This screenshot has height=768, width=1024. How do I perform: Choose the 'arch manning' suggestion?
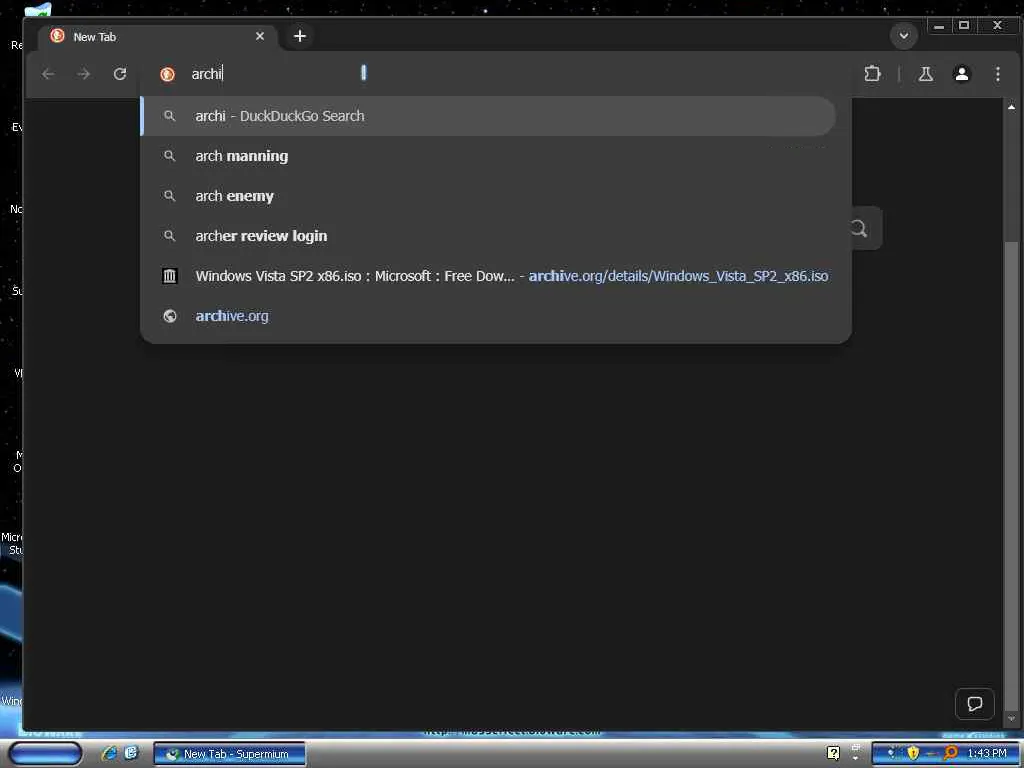tap(488, 156)
